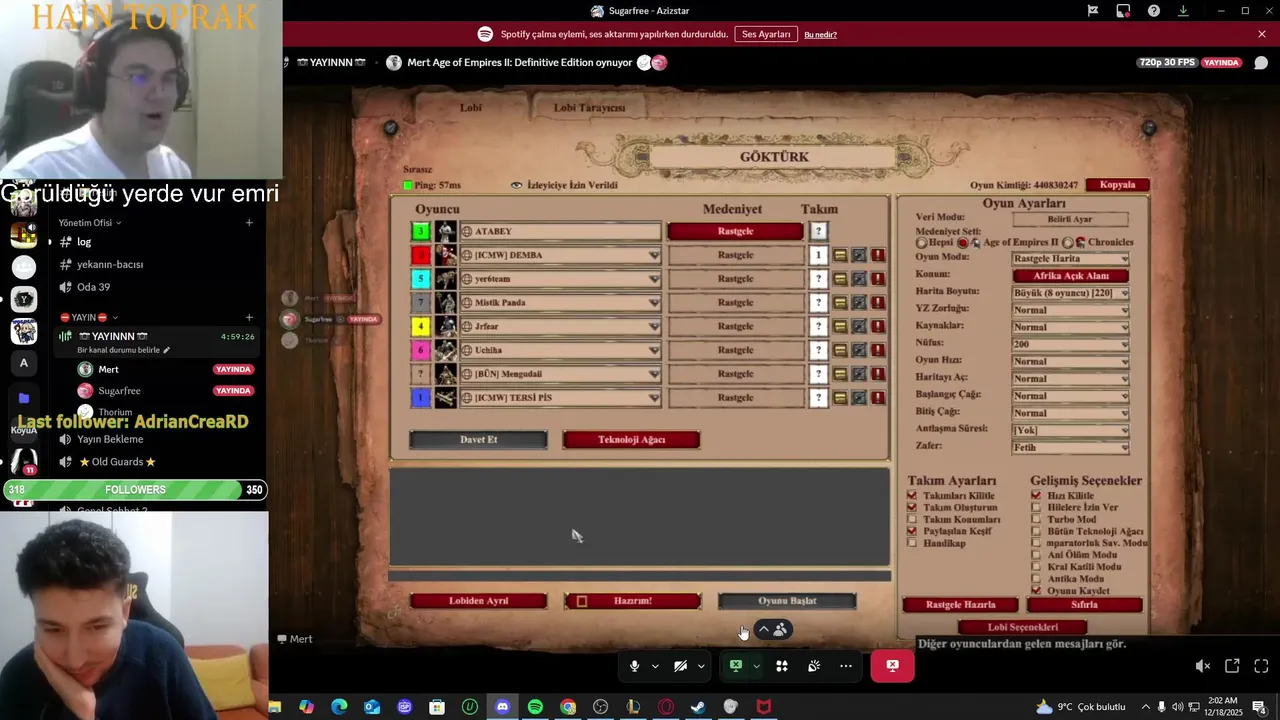Click mute chat icon for Jrfear
This screenshot has height=720, width=1280.
coord(859,327)
